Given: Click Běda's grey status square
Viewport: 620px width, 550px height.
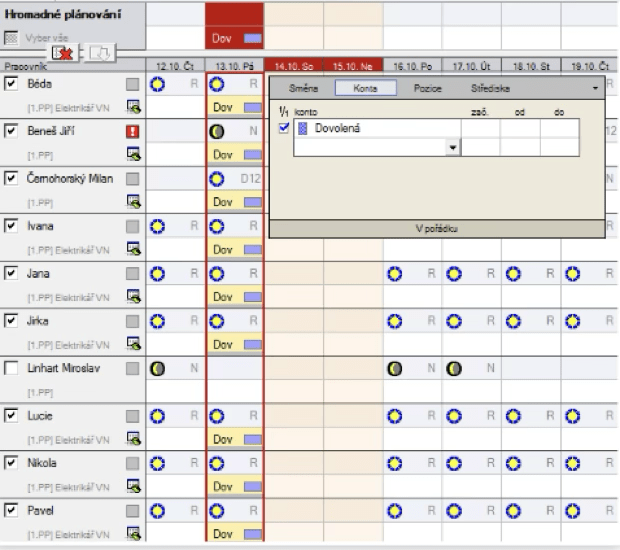Looking at the screenshot, I should [132, 84].
